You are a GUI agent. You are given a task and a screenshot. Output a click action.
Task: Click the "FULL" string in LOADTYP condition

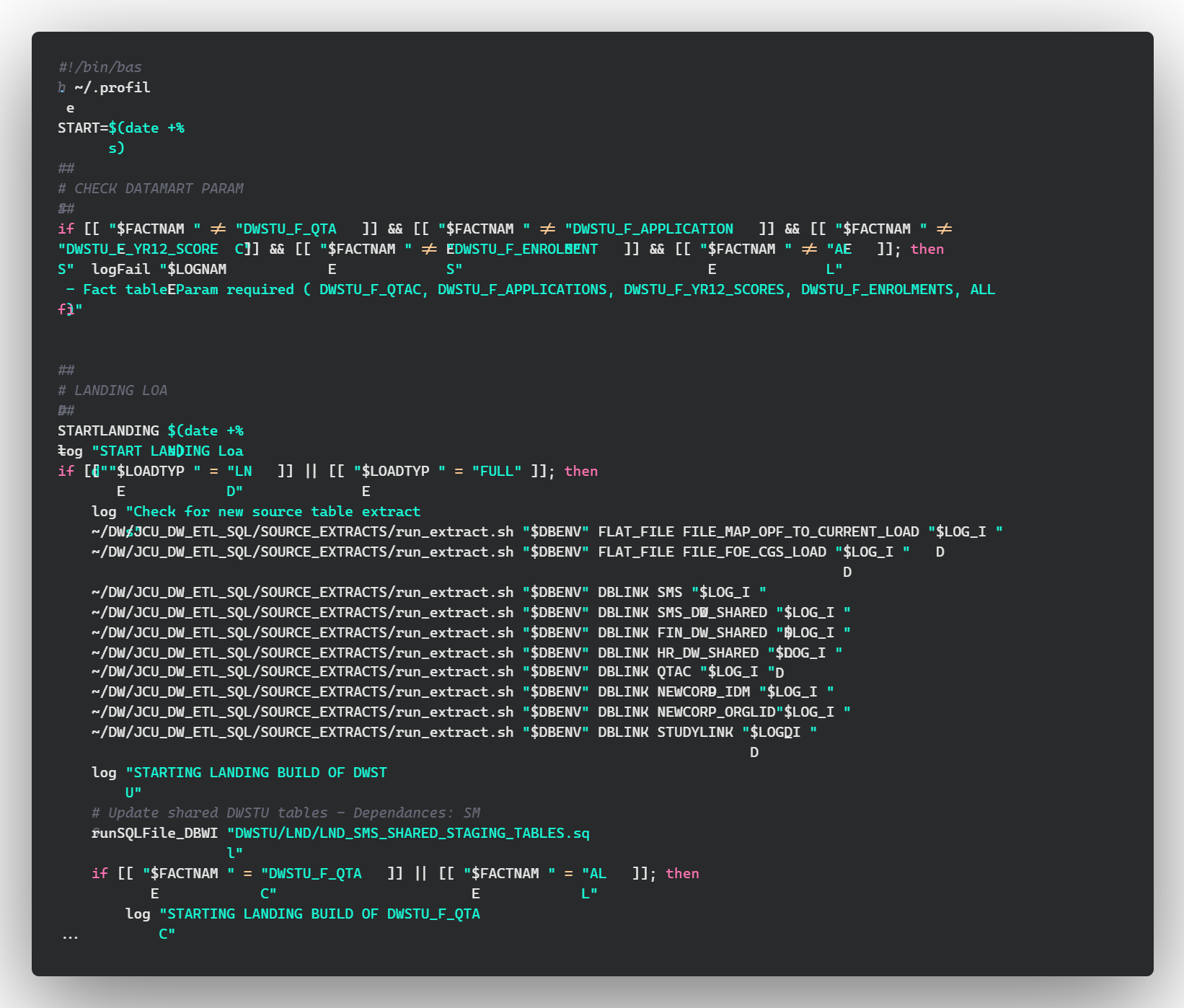click(x=497, y=471)
